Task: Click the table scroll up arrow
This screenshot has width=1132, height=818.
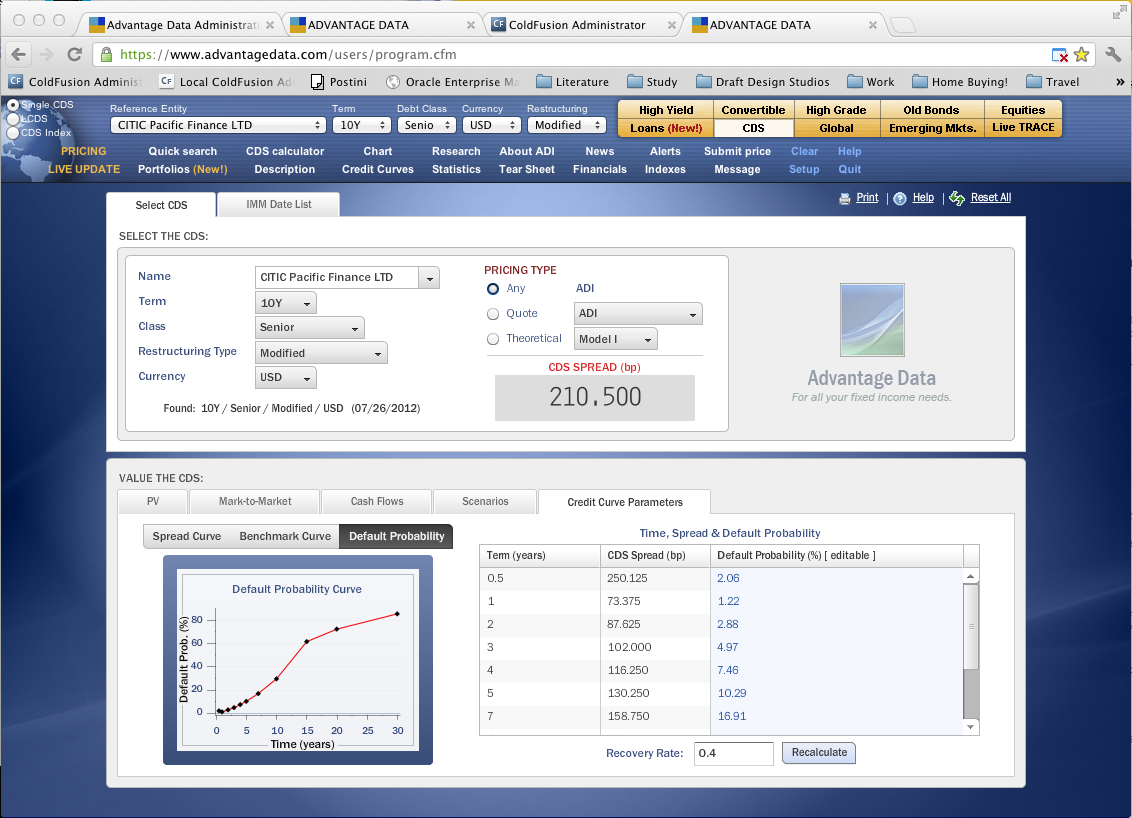Action: [x=971, y=575]
